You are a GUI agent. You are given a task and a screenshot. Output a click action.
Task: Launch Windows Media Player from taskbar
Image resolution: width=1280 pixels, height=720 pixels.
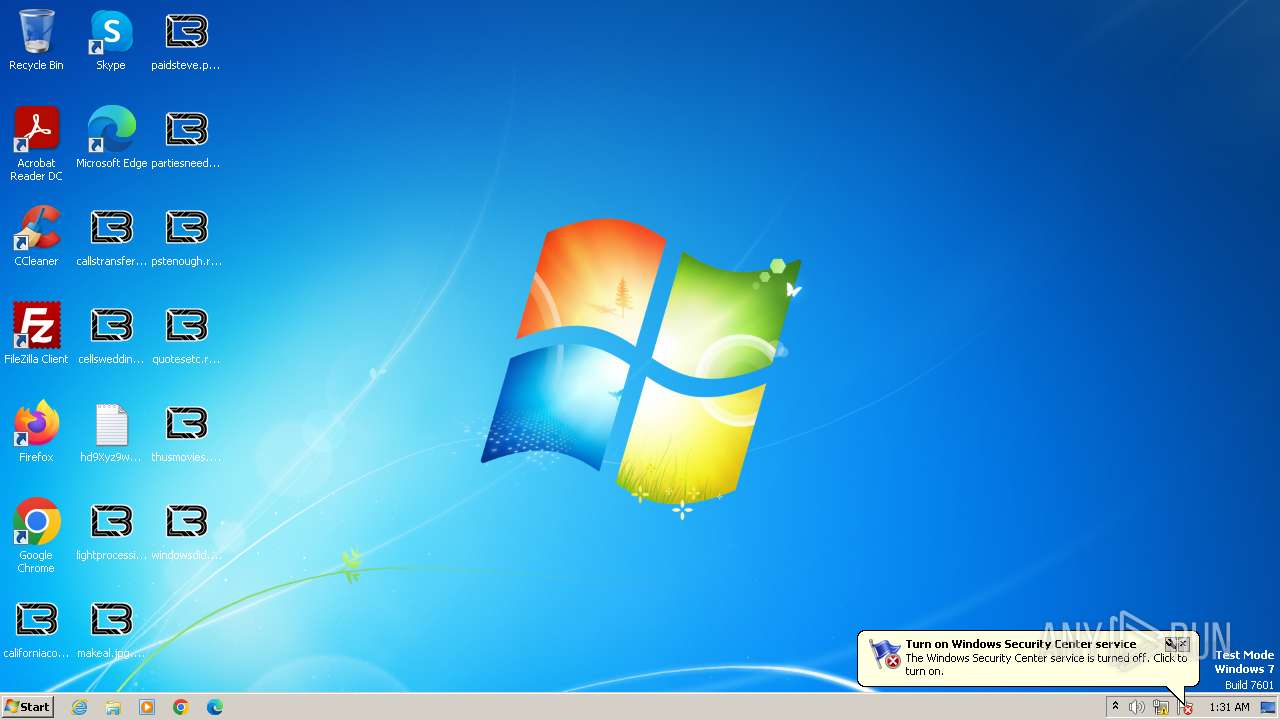click(x=147, y=707)
